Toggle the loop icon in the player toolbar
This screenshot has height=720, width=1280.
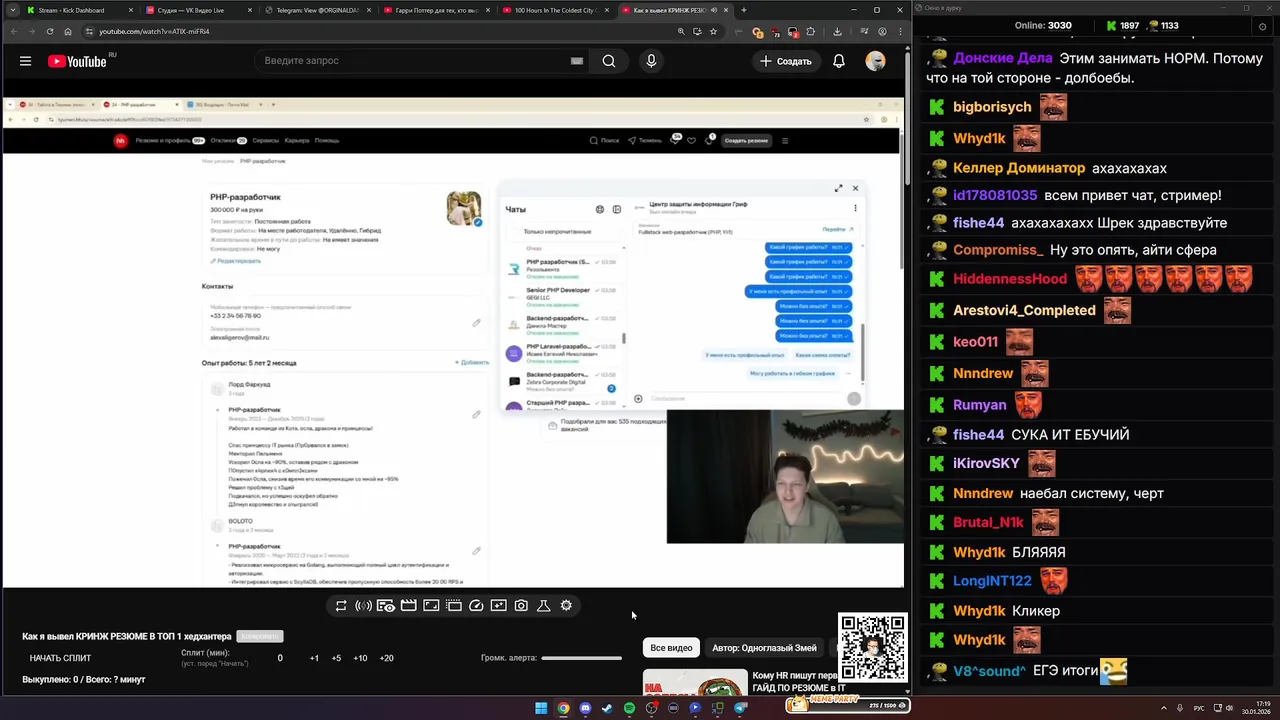tap(341, 605)
